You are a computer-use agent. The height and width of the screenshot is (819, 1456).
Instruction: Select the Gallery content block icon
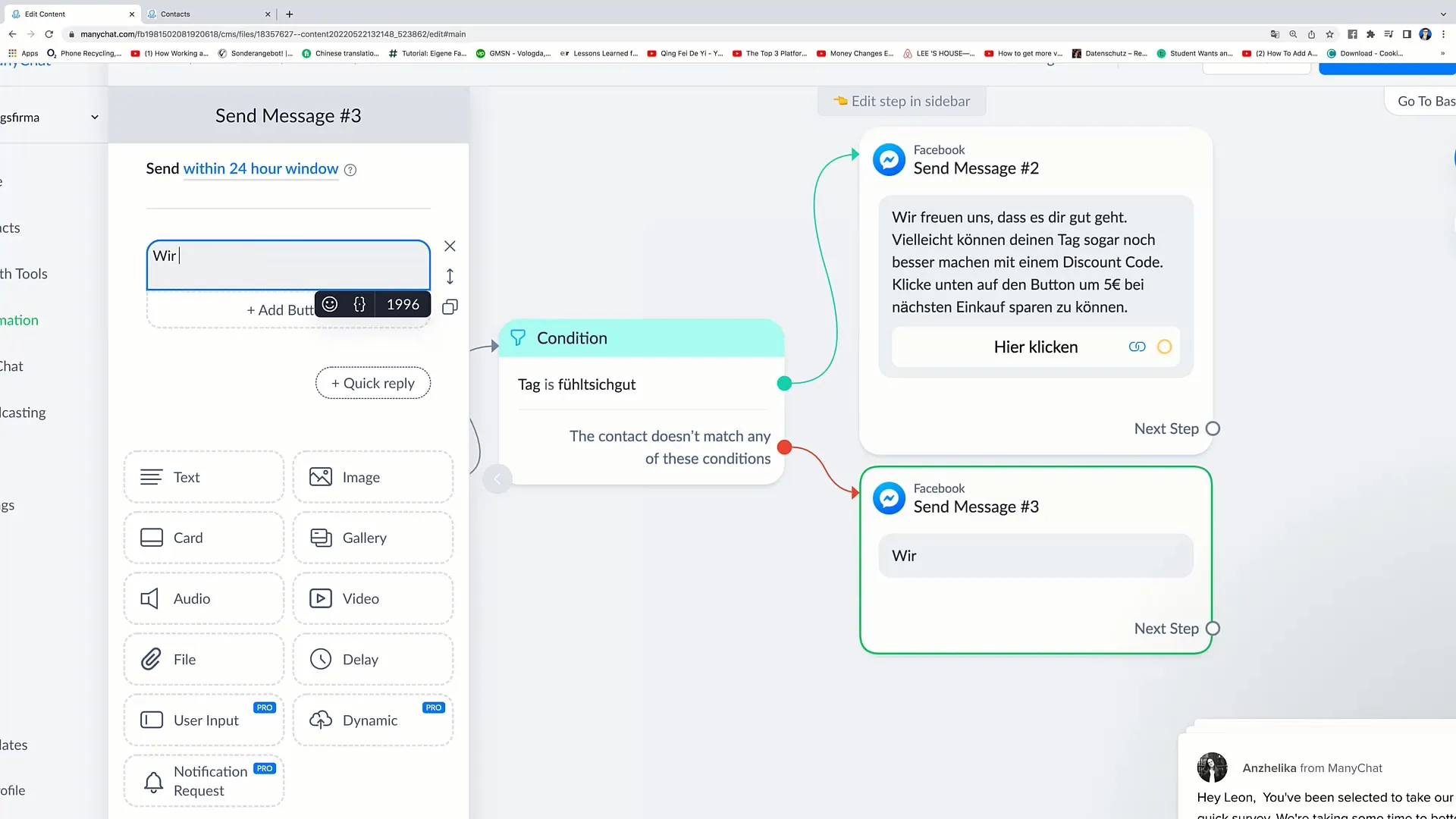pyautogui.click(x=321, y=537)
